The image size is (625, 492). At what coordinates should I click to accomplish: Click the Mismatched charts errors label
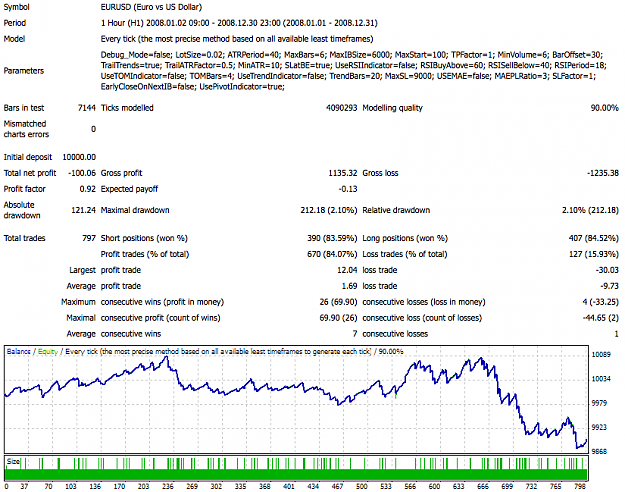[x=26, y=129]
